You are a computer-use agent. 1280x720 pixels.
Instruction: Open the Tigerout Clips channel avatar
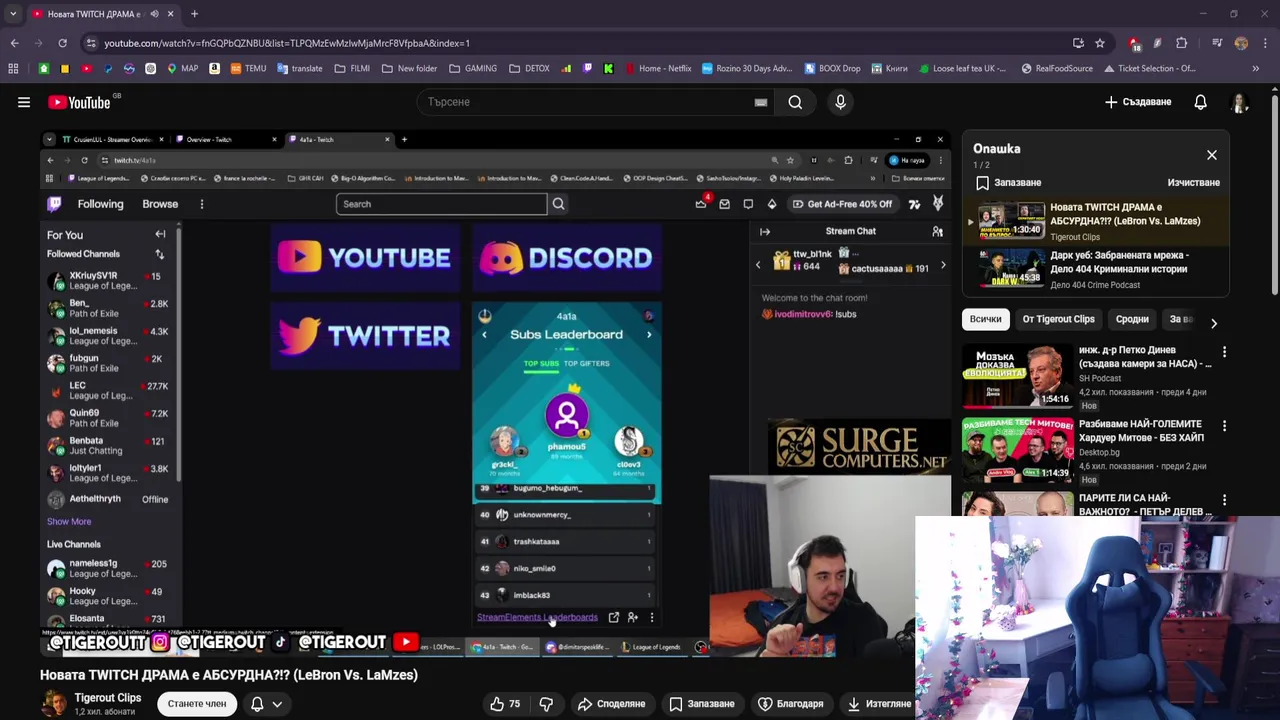pyautogui.click(x=53, y=703)
